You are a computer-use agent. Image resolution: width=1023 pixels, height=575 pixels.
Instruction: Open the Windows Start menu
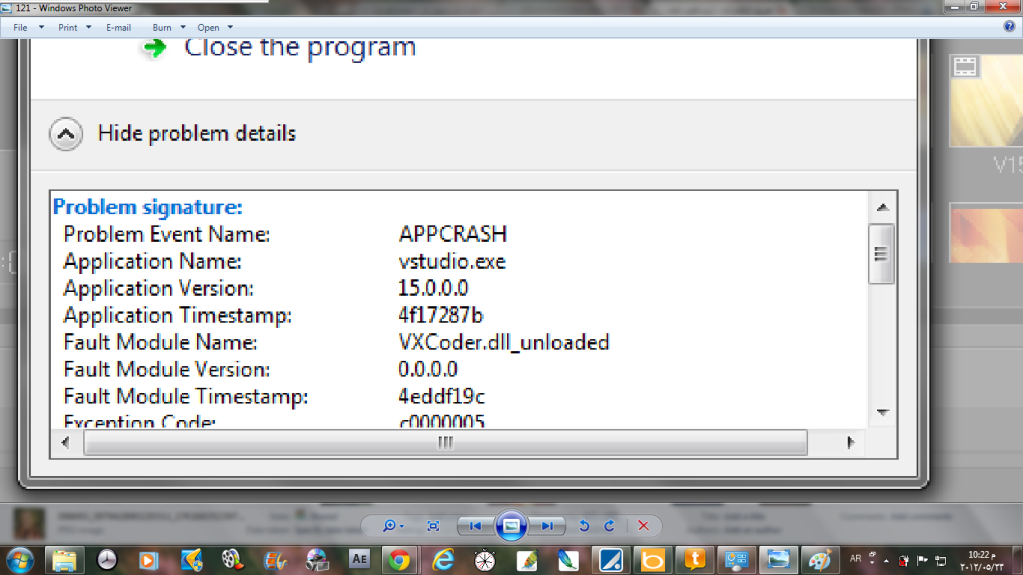click(20, 561)
